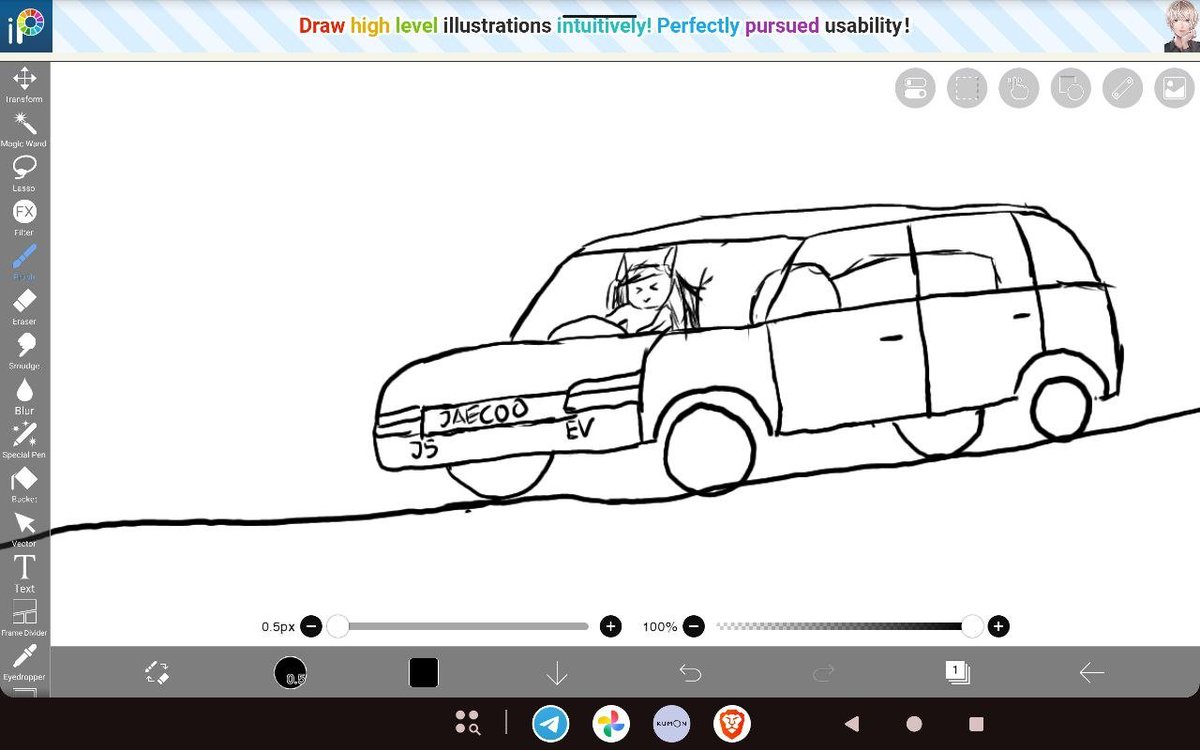
Task: Select the Brush tool
Action: coord(24,262)
